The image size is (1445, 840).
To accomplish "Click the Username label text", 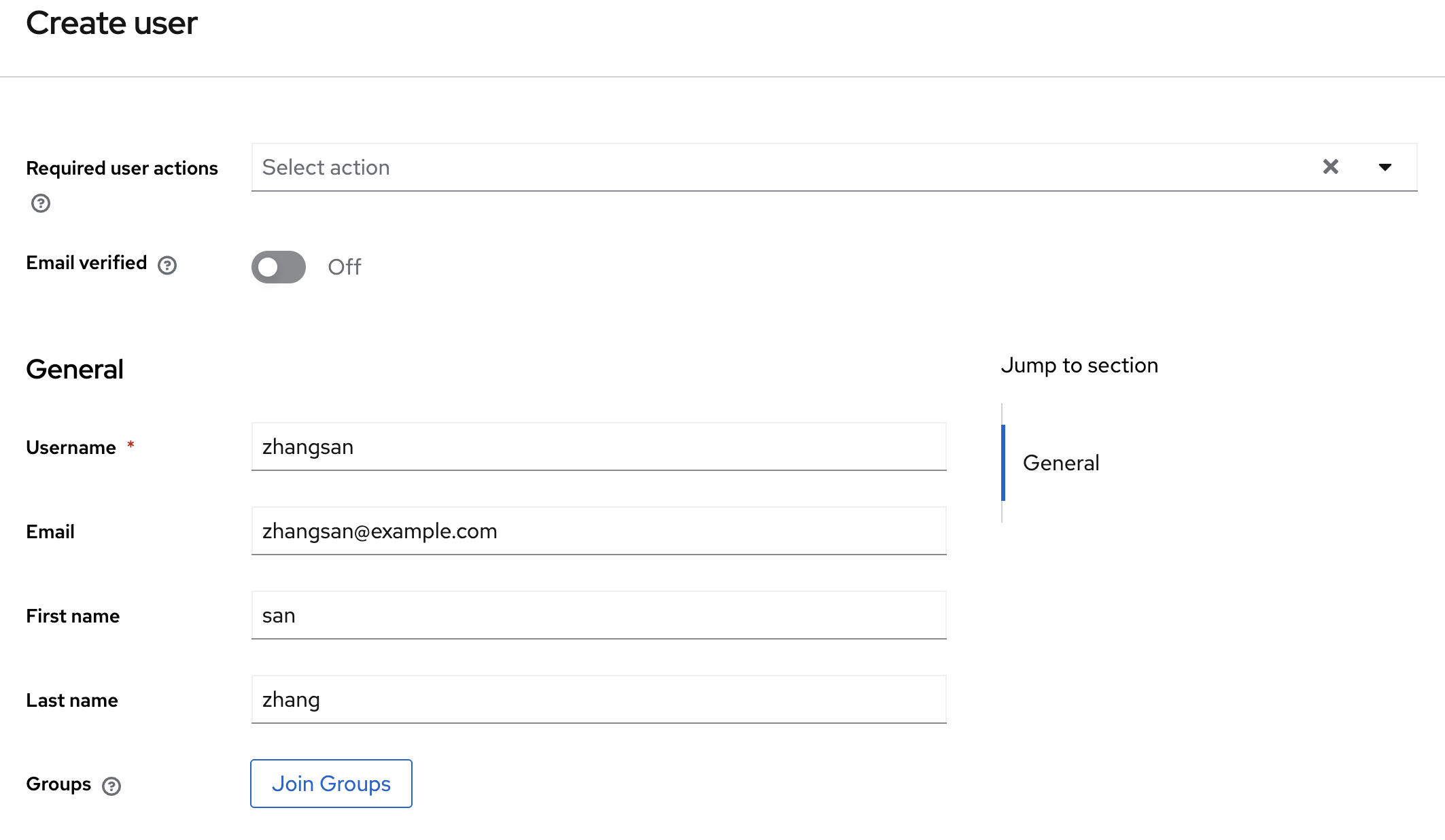I will 71,448.
